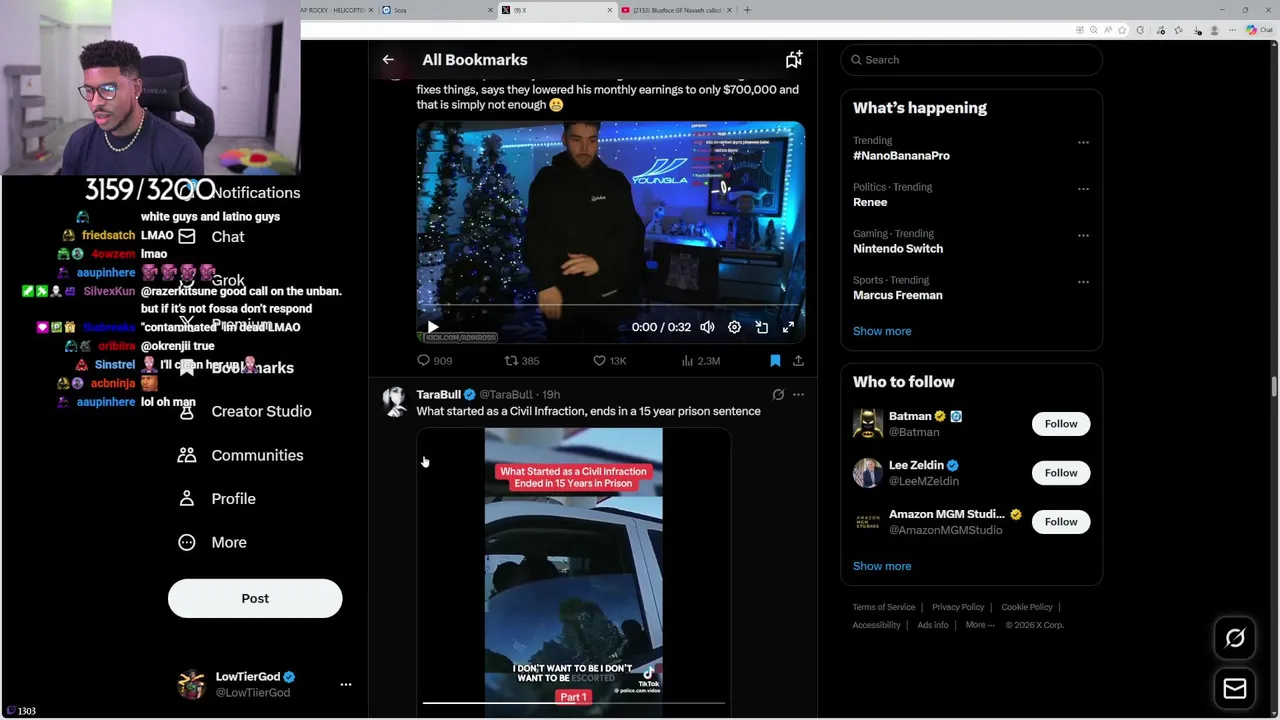The width and height of the screenshot is (1280, 720).
Task: Open Marcus Freeman trending topic
Action: (x=897, y=295)
